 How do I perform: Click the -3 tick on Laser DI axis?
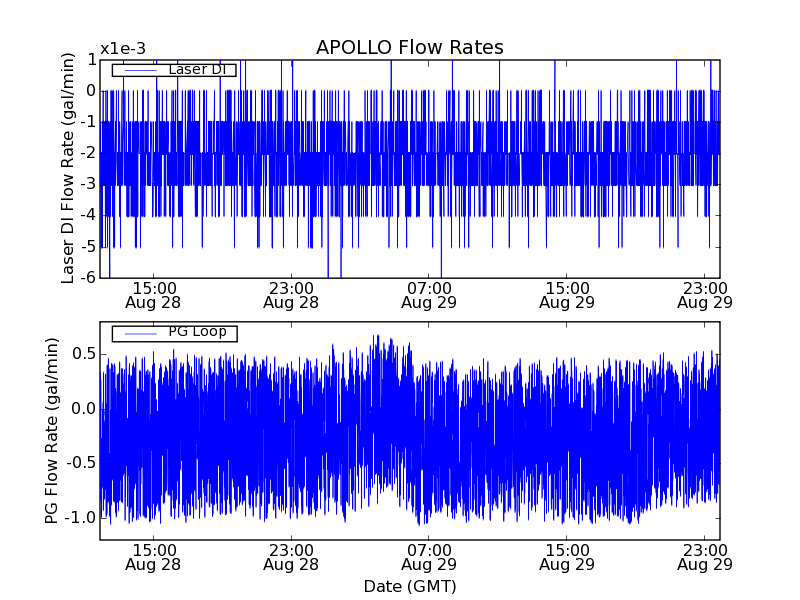88,184
